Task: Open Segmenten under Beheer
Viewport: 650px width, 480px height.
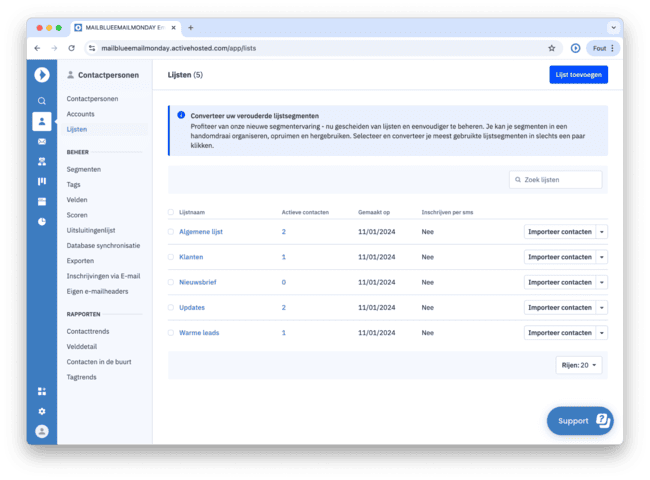Action: [84, 169]
